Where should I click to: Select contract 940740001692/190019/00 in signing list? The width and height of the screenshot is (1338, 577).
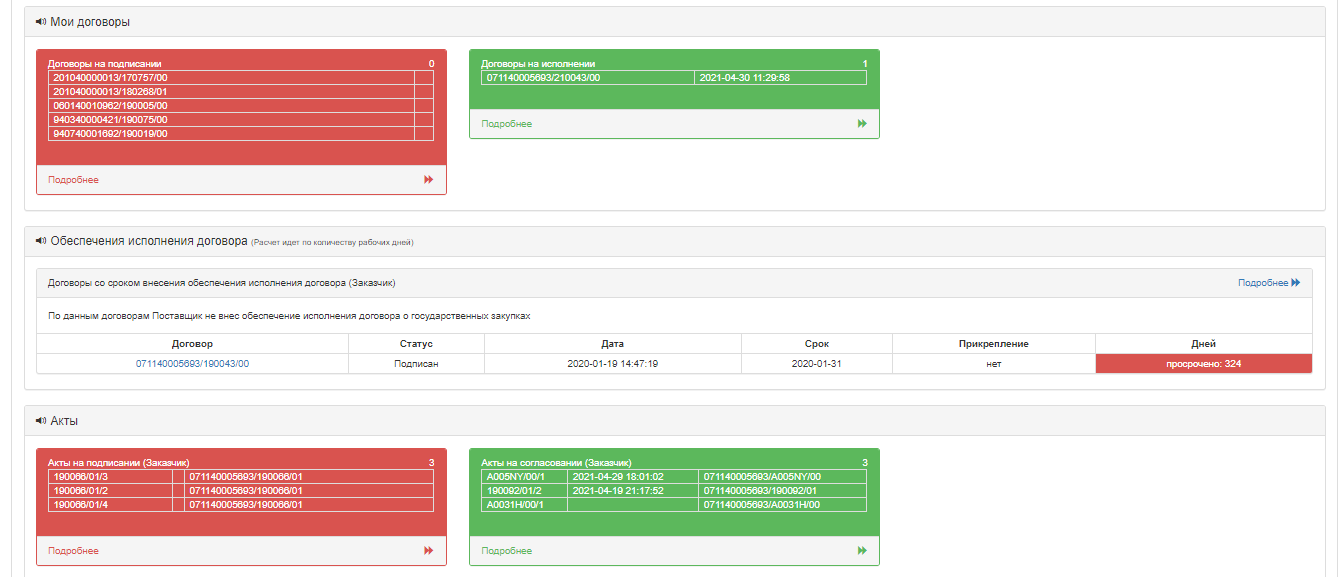coord(110,134)
